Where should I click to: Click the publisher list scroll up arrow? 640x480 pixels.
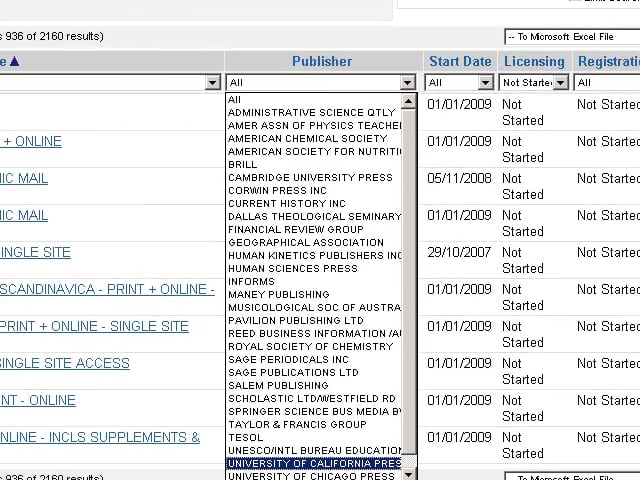tap(409, 101)
